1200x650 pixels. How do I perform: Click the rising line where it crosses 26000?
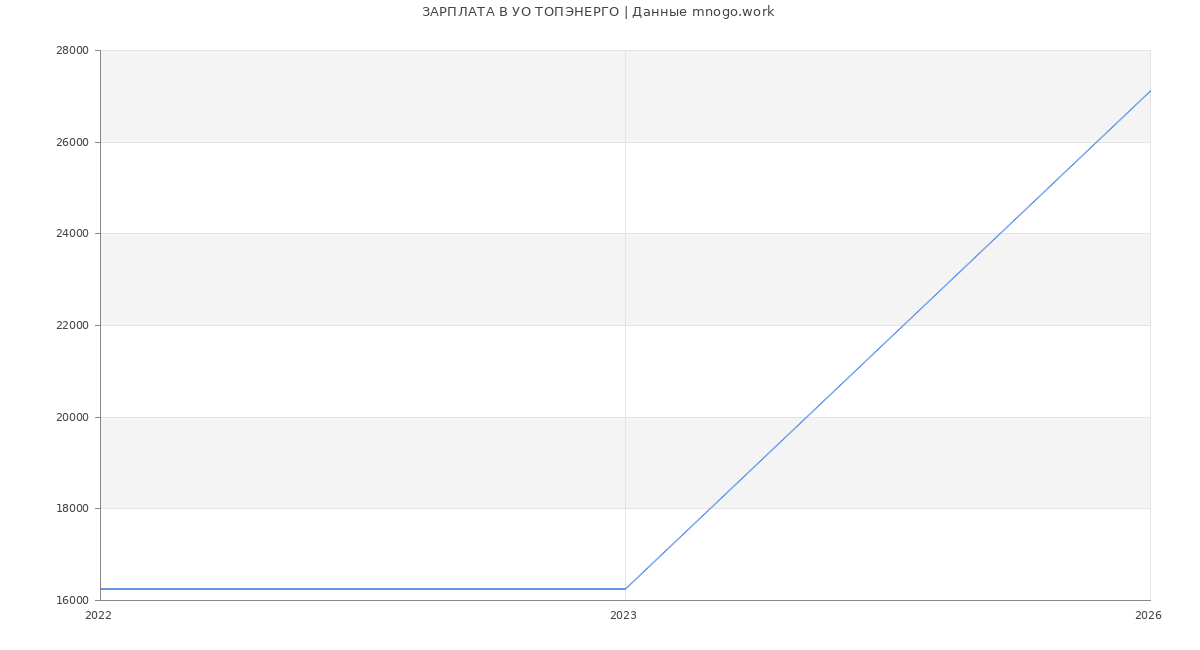click(x=1096, y=142)
